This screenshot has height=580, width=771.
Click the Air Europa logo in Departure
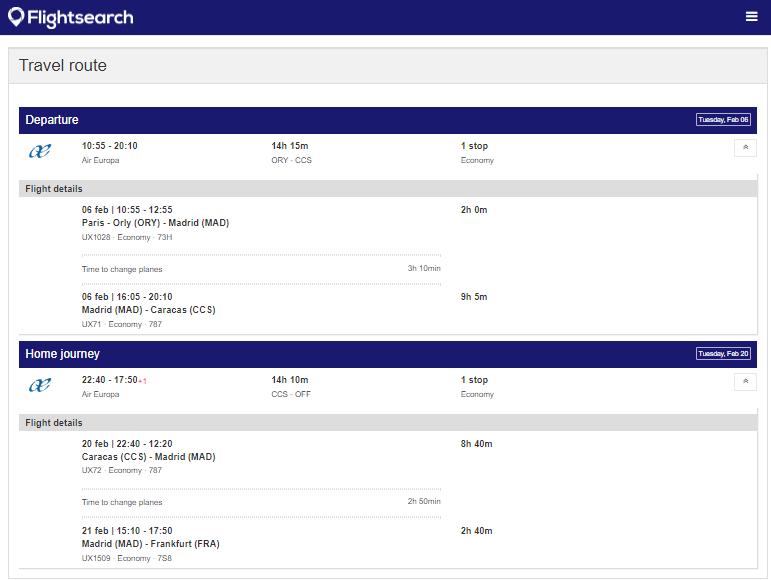[39, 151]
